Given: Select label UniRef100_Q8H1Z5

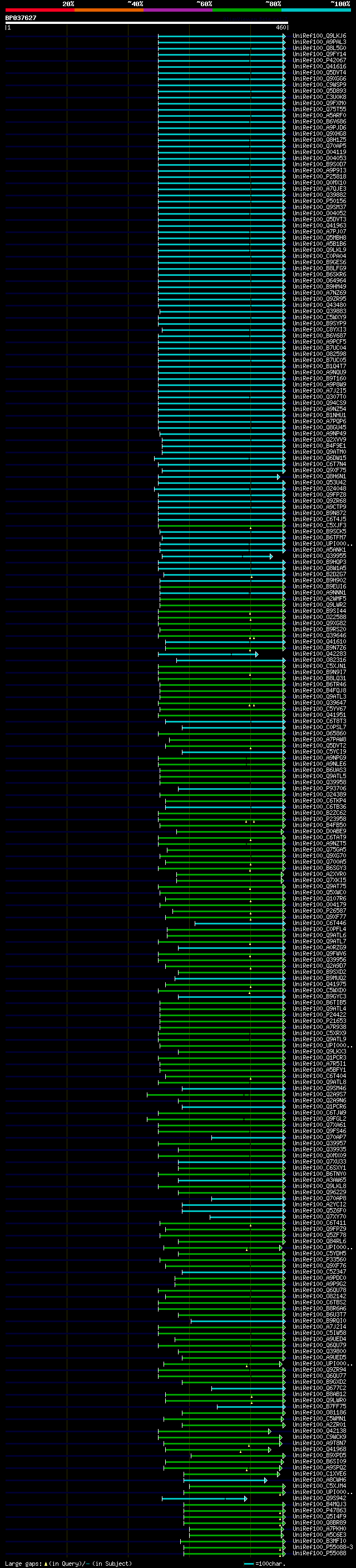Looking at the screenshot, I should 319,140.
